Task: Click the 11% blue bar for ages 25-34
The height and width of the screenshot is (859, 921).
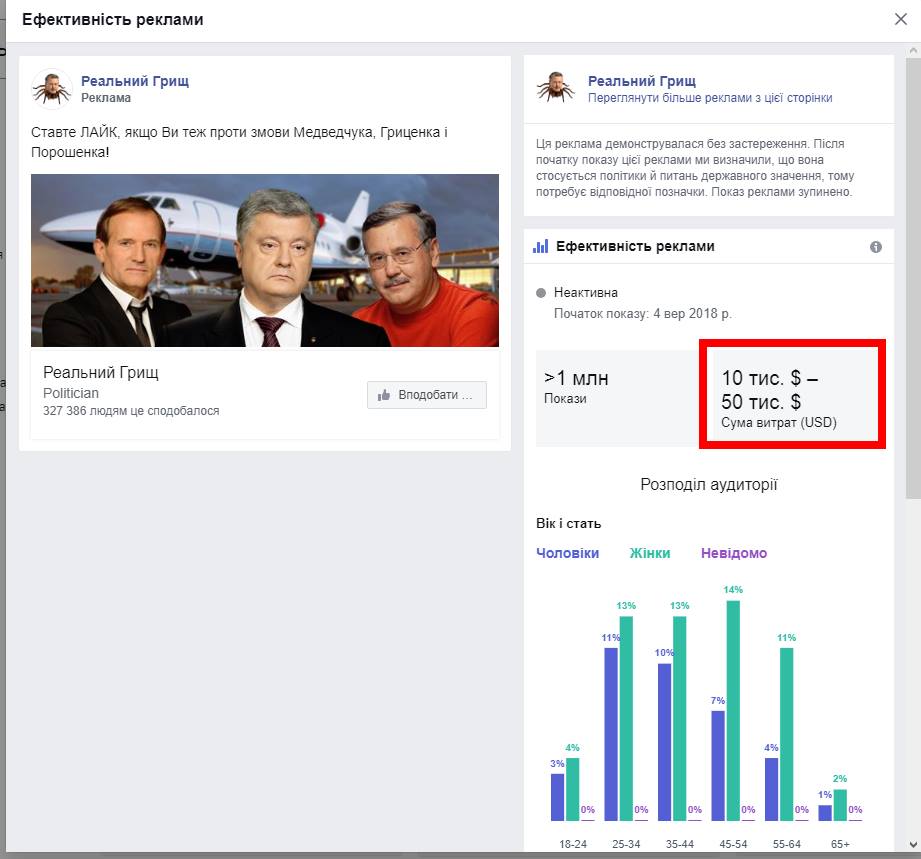Action: coord(611,734)
